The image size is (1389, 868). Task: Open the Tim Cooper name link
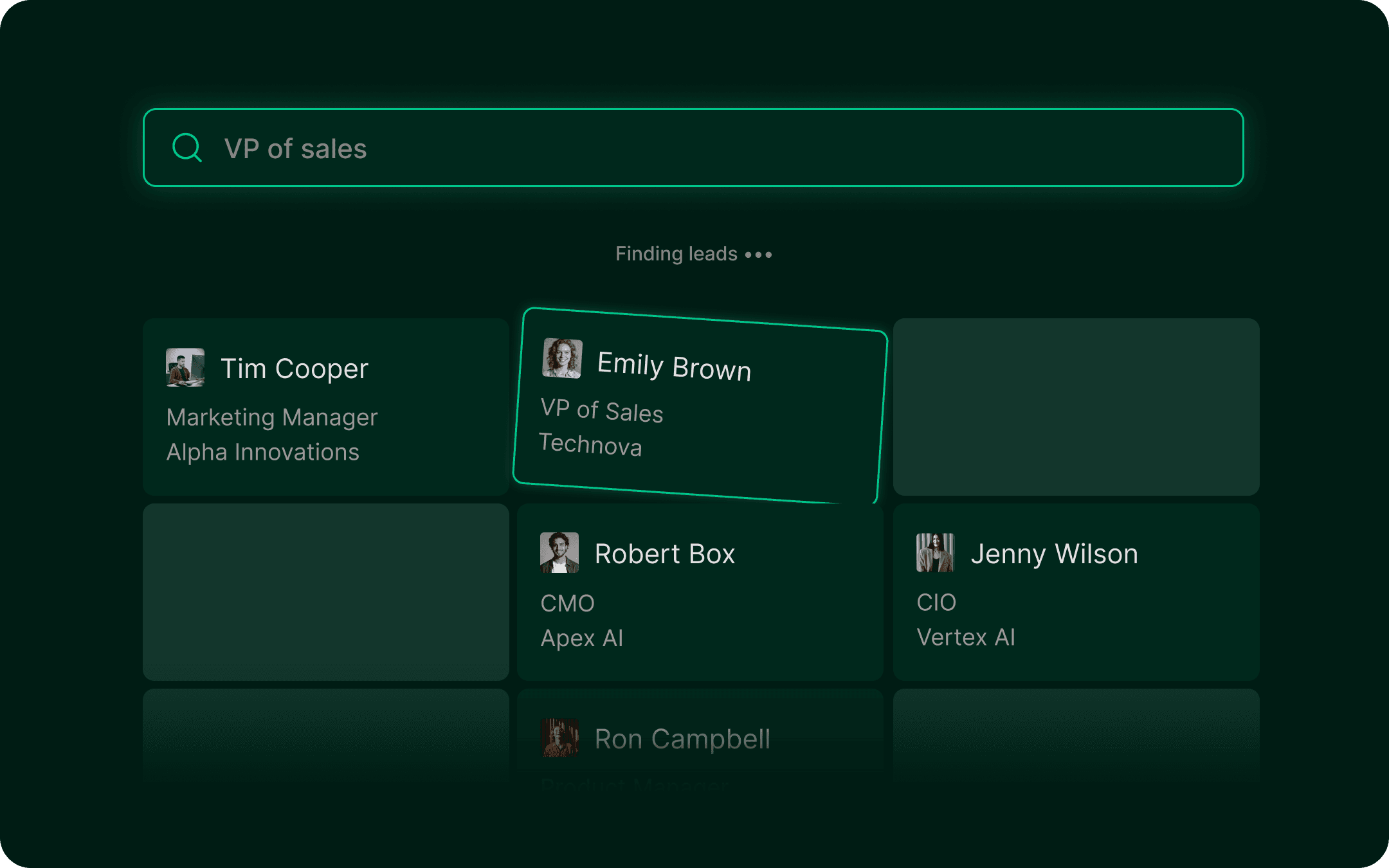295,369
